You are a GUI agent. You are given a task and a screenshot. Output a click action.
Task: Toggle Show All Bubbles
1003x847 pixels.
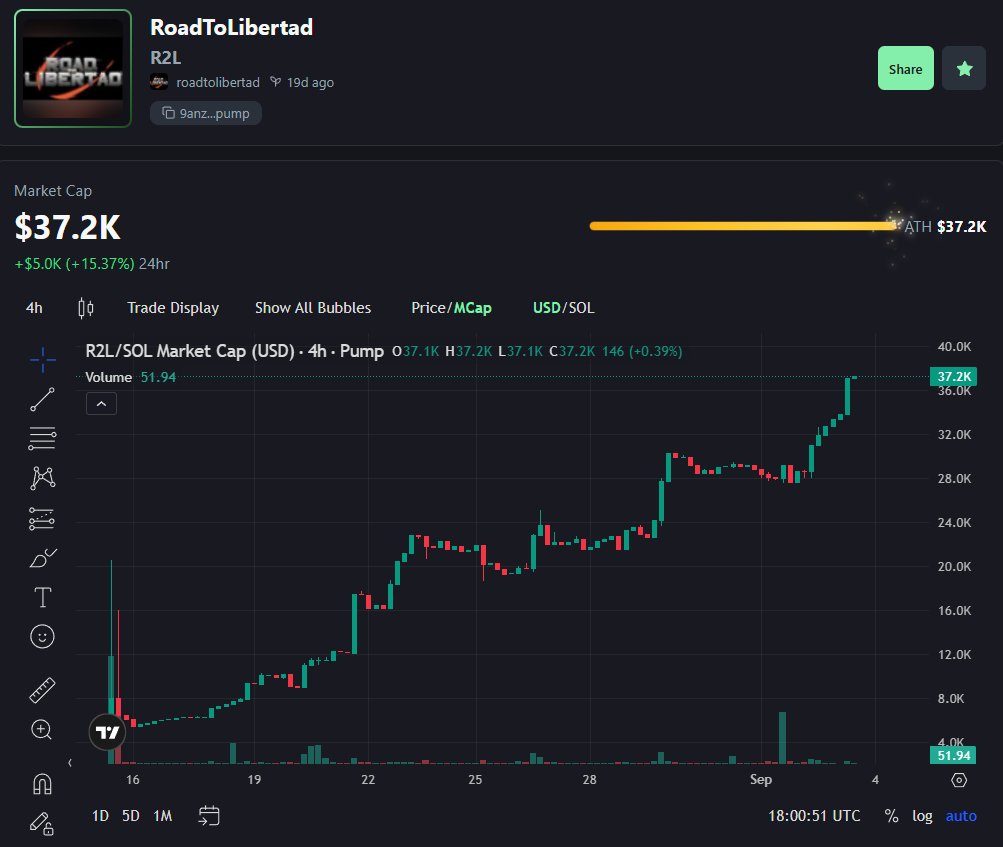[x=313, y=308]
